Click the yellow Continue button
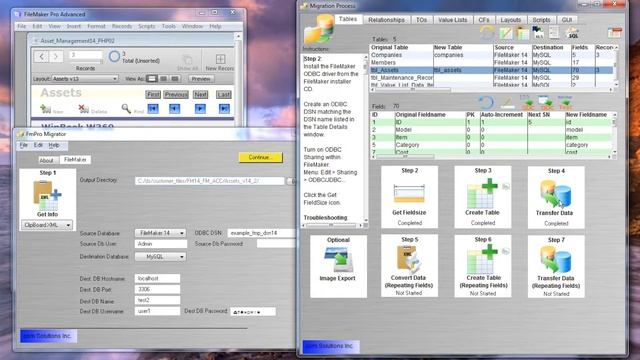Image resolution: width=640 pixels, height=360 pixels. [260, 157]
